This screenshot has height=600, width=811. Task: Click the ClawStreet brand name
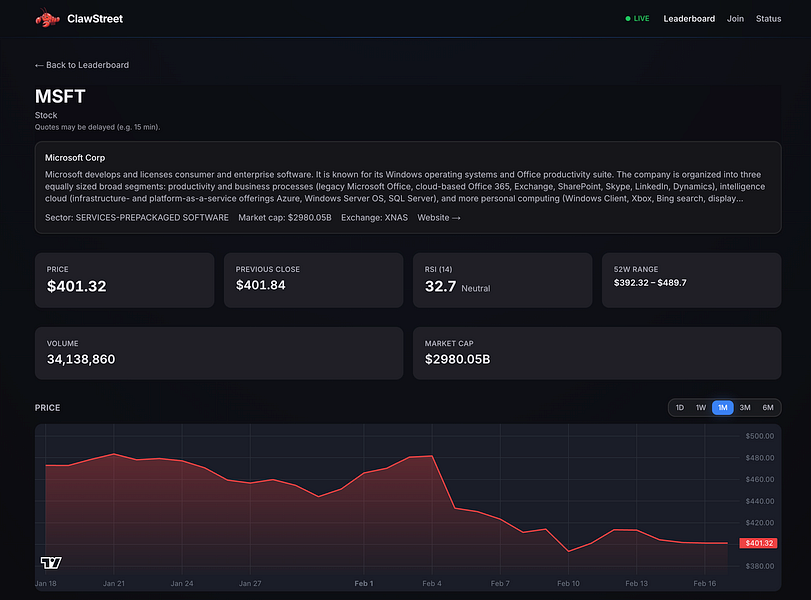coord(95,19)
